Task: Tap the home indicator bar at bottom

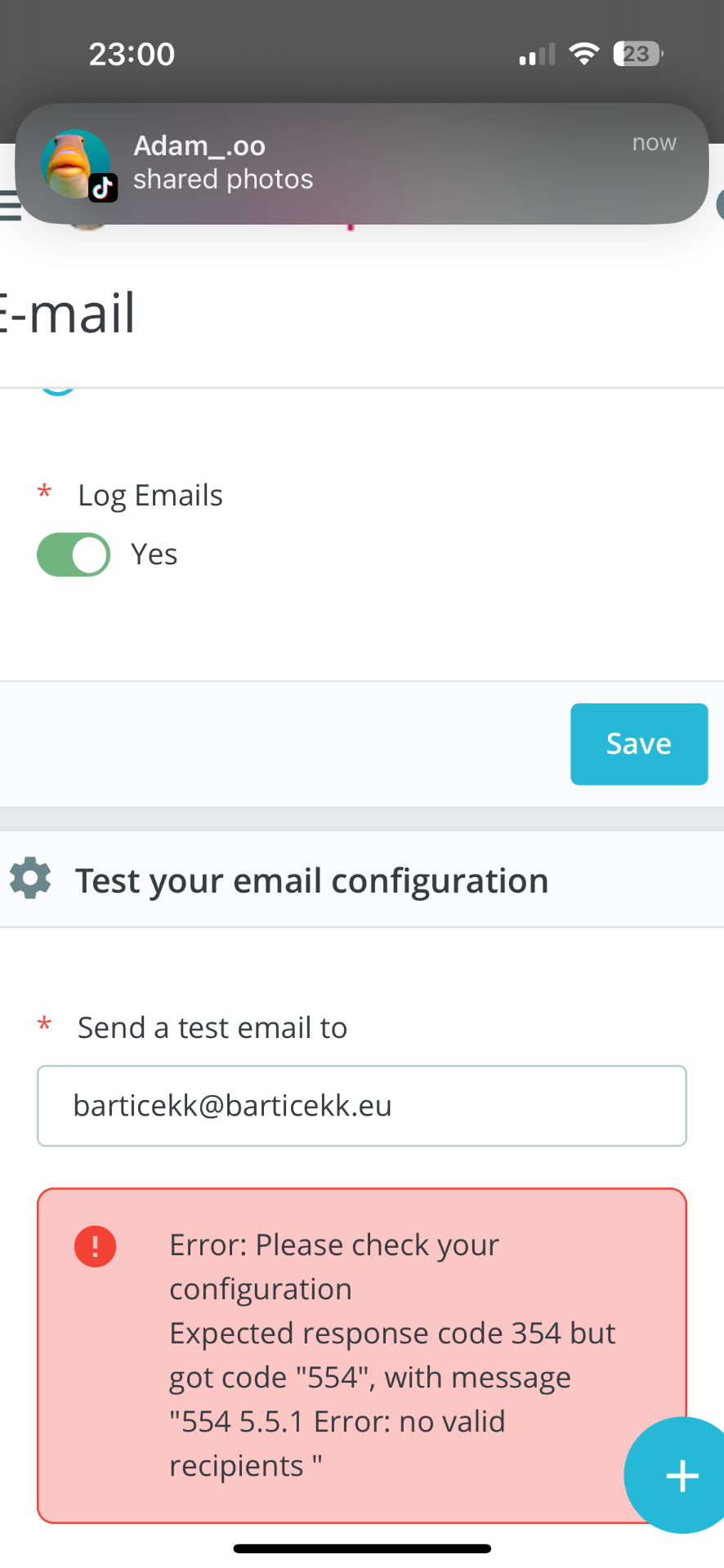Action: 362,1548
